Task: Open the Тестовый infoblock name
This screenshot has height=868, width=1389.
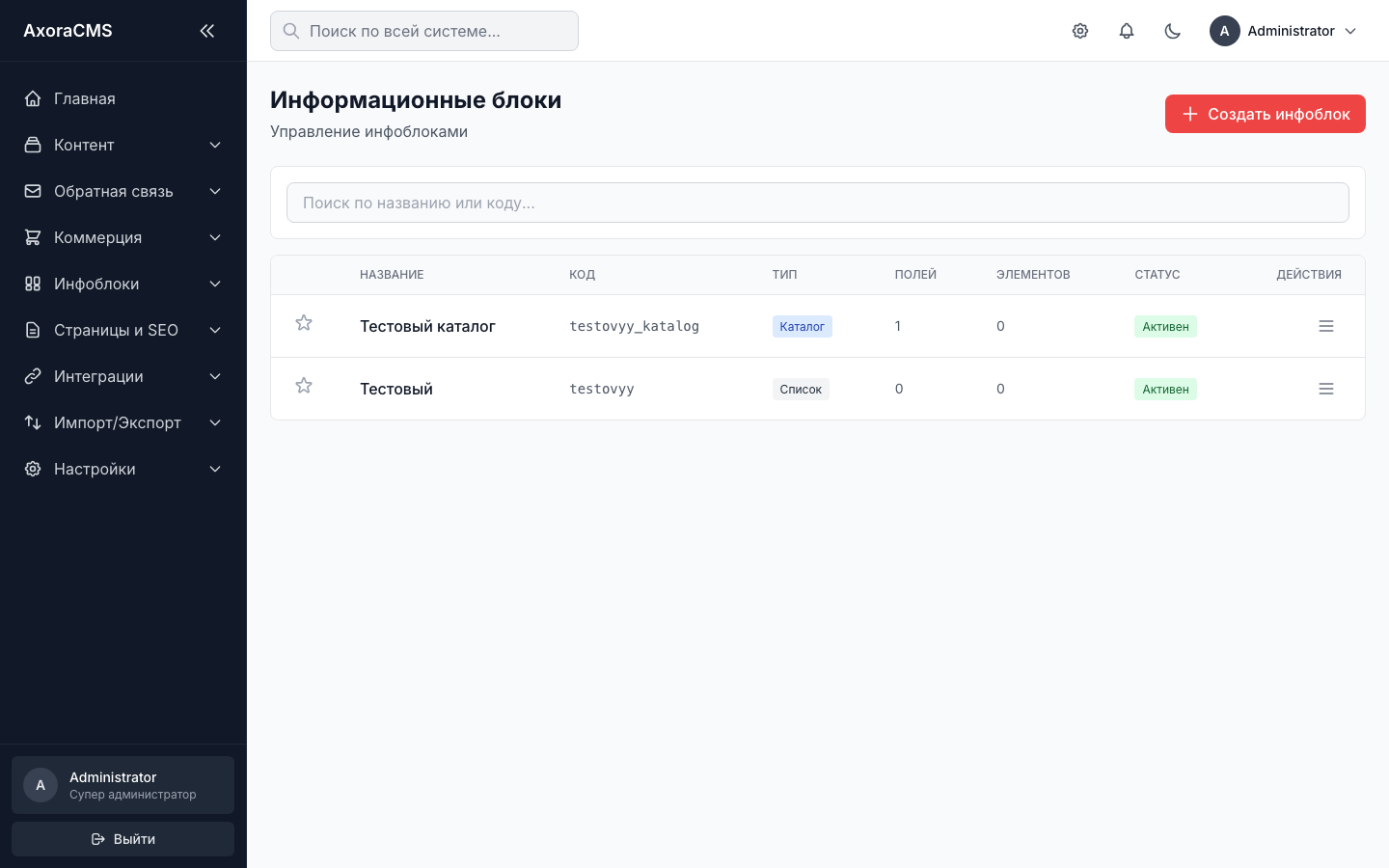Action: click(396, 389)
